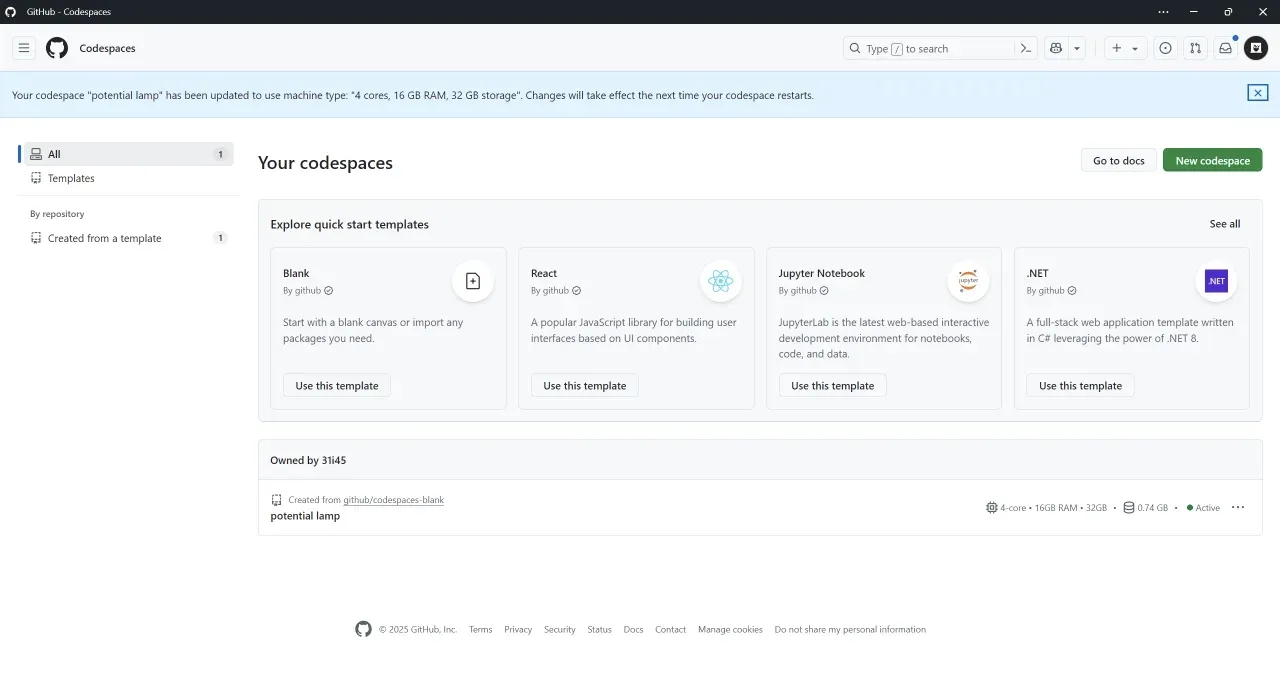Open user profile avatar menu
The image size is (1280, 684).
click(x=1256, y=48)
